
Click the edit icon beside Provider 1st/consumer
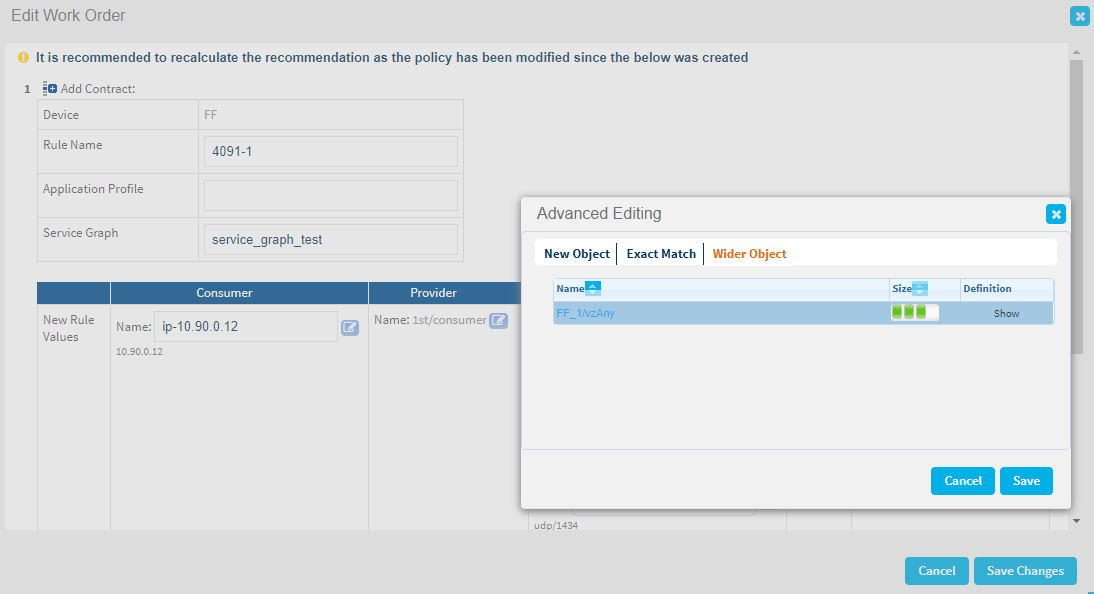coord(498,321)
